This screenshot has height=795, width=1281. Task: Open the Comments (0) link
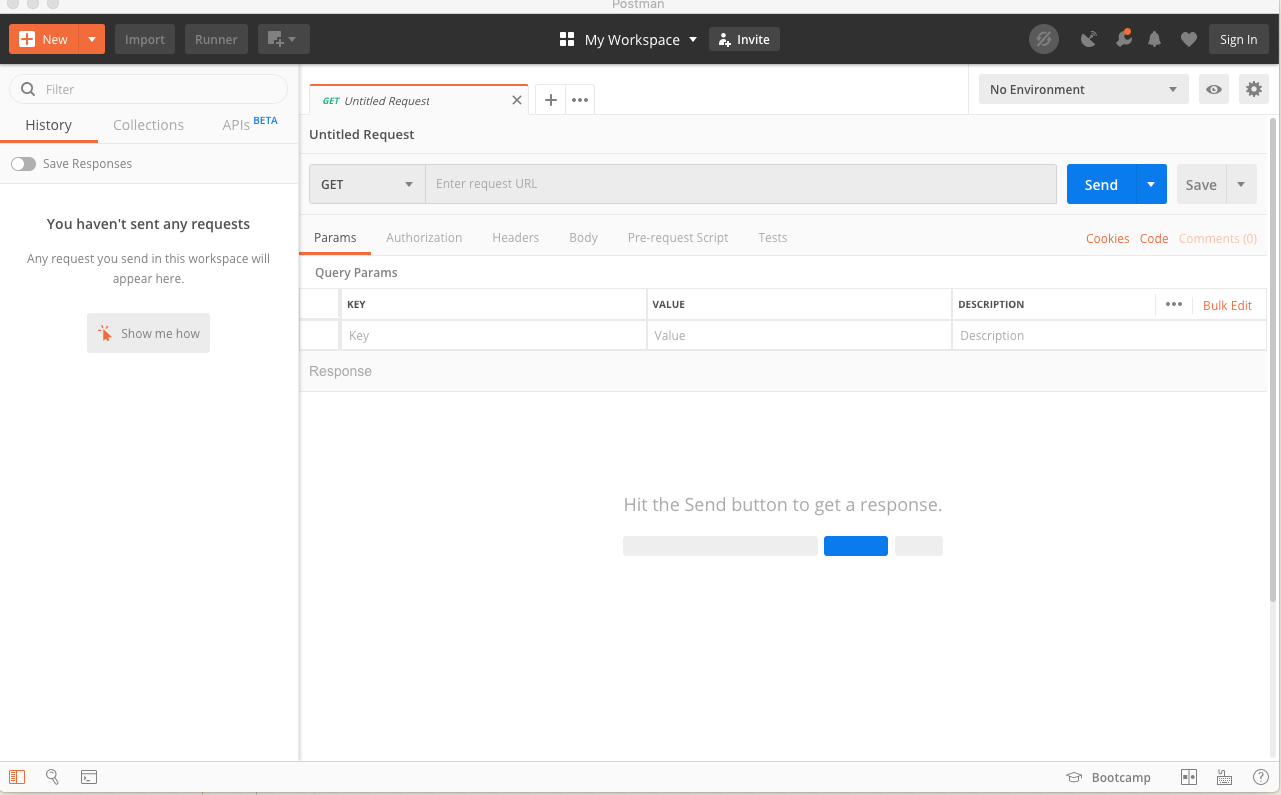click(x=1218, y=238)
